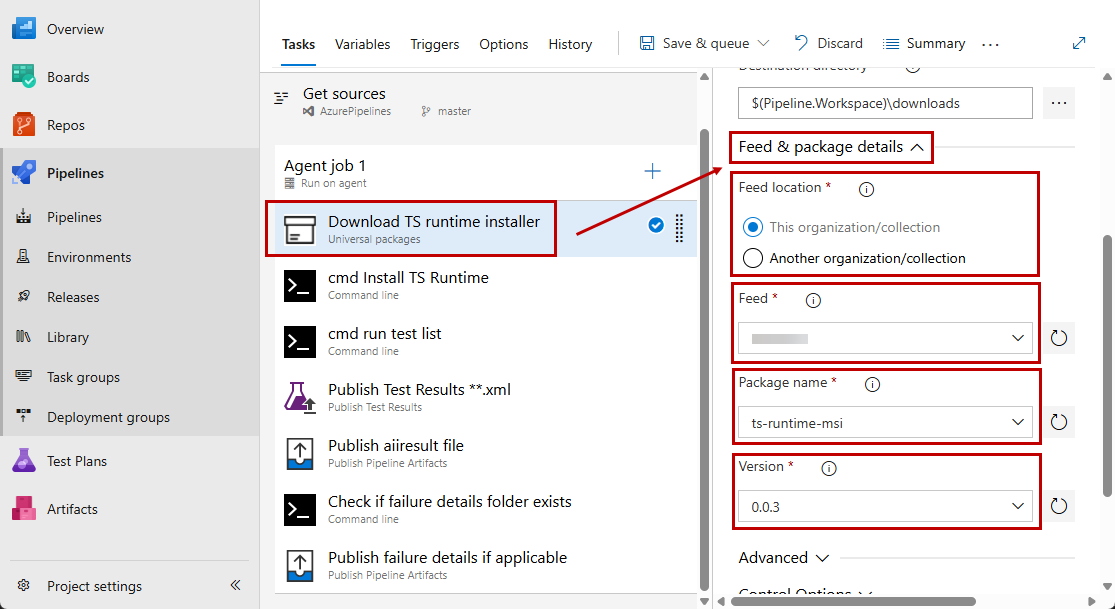Click the details pane vertical scrollbar
Screen dimensions: 1115x609
click(x=1107, y=366)
